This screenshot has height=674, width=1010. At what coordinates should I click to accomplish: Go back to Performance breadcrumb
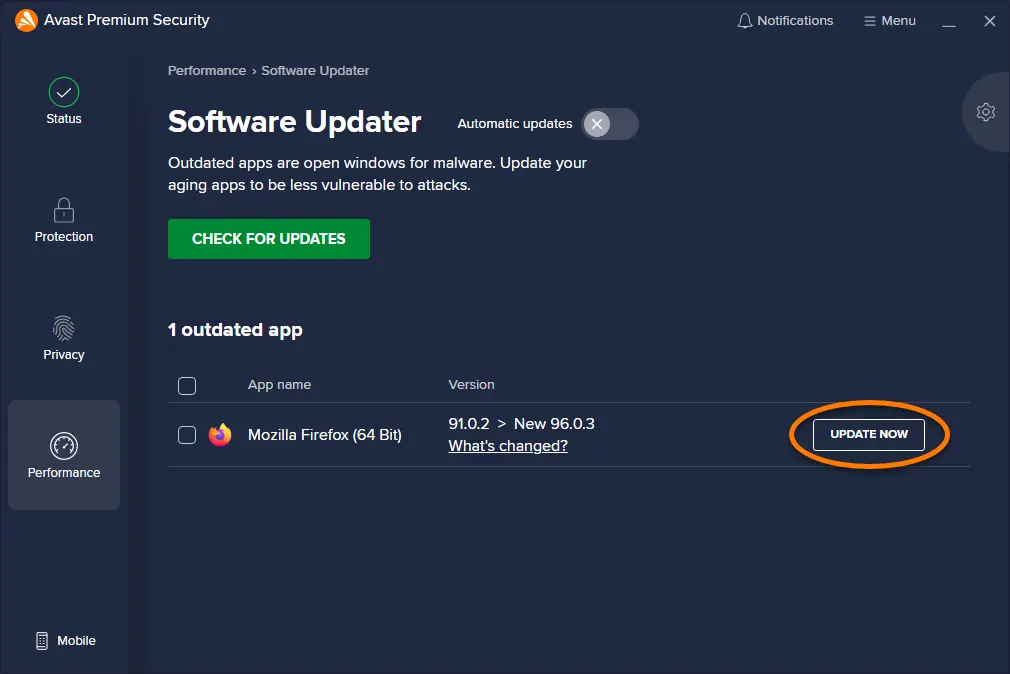click(x=207, y=71)
